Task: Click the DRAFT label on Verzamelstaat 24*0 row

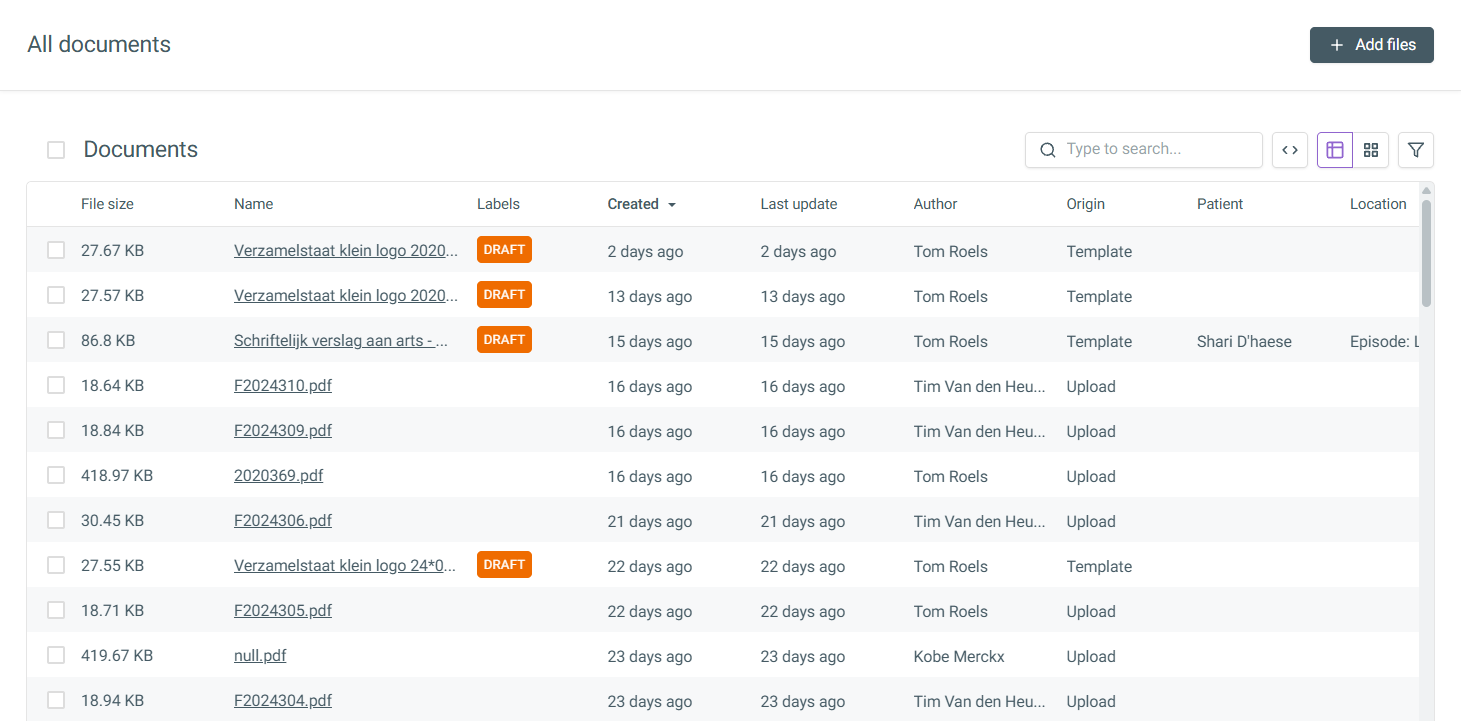Action: pos(504,565)
